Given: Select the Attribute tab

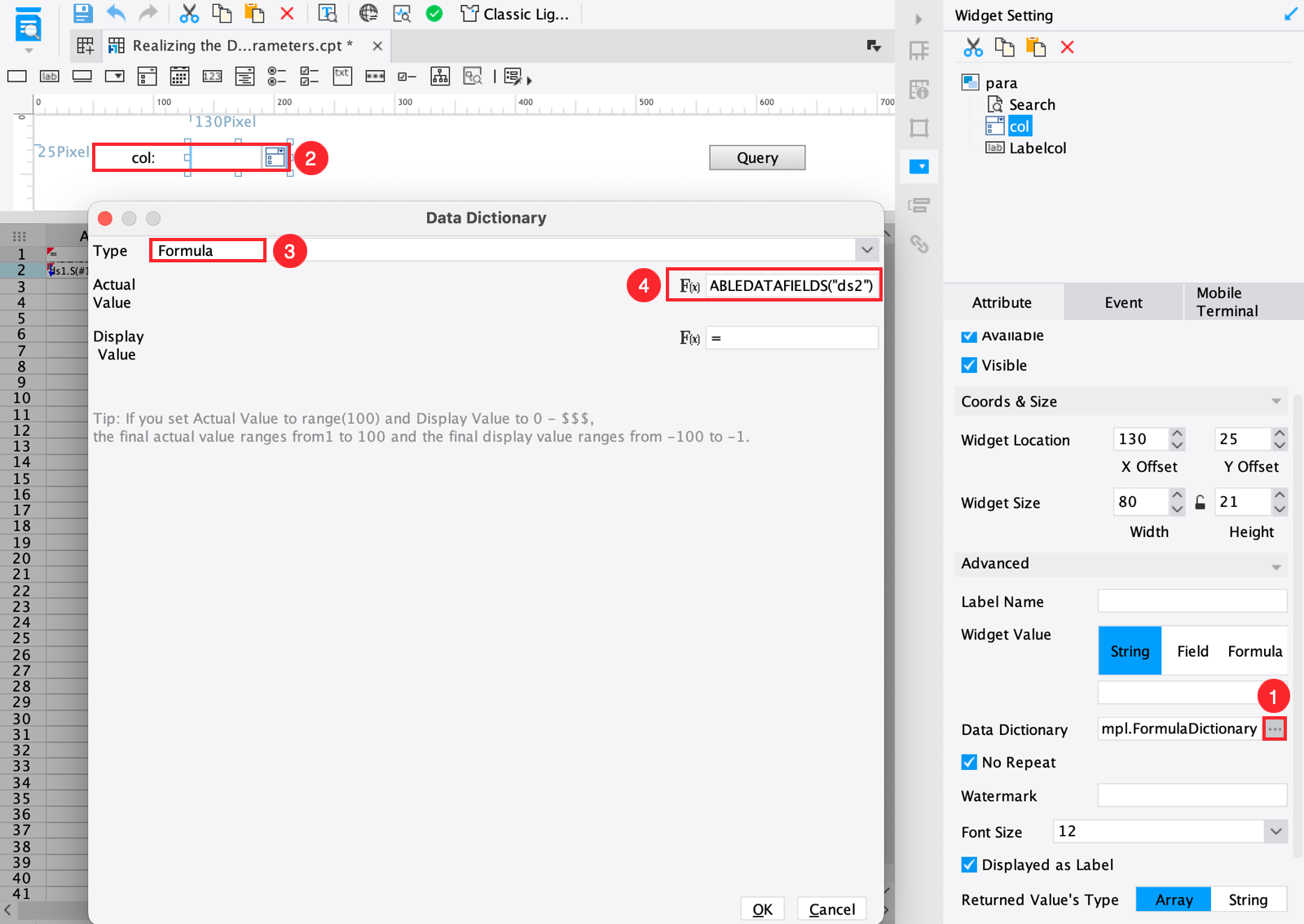Looking at the screenshot, I should [x=1002, y=302].
